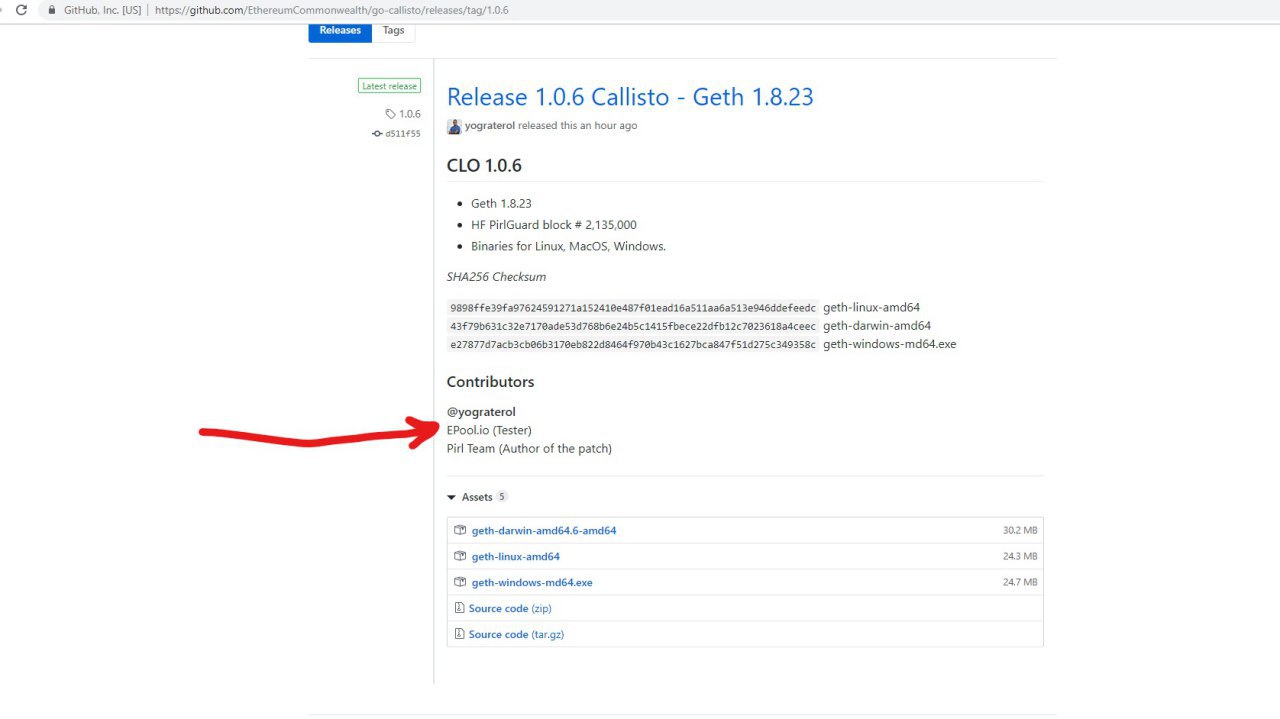Image resolution: width=1280 pixels, height=719 pixels.
Task: Download geth-darwin-amd64.6-amd64 asset
Action: point(544,531)
